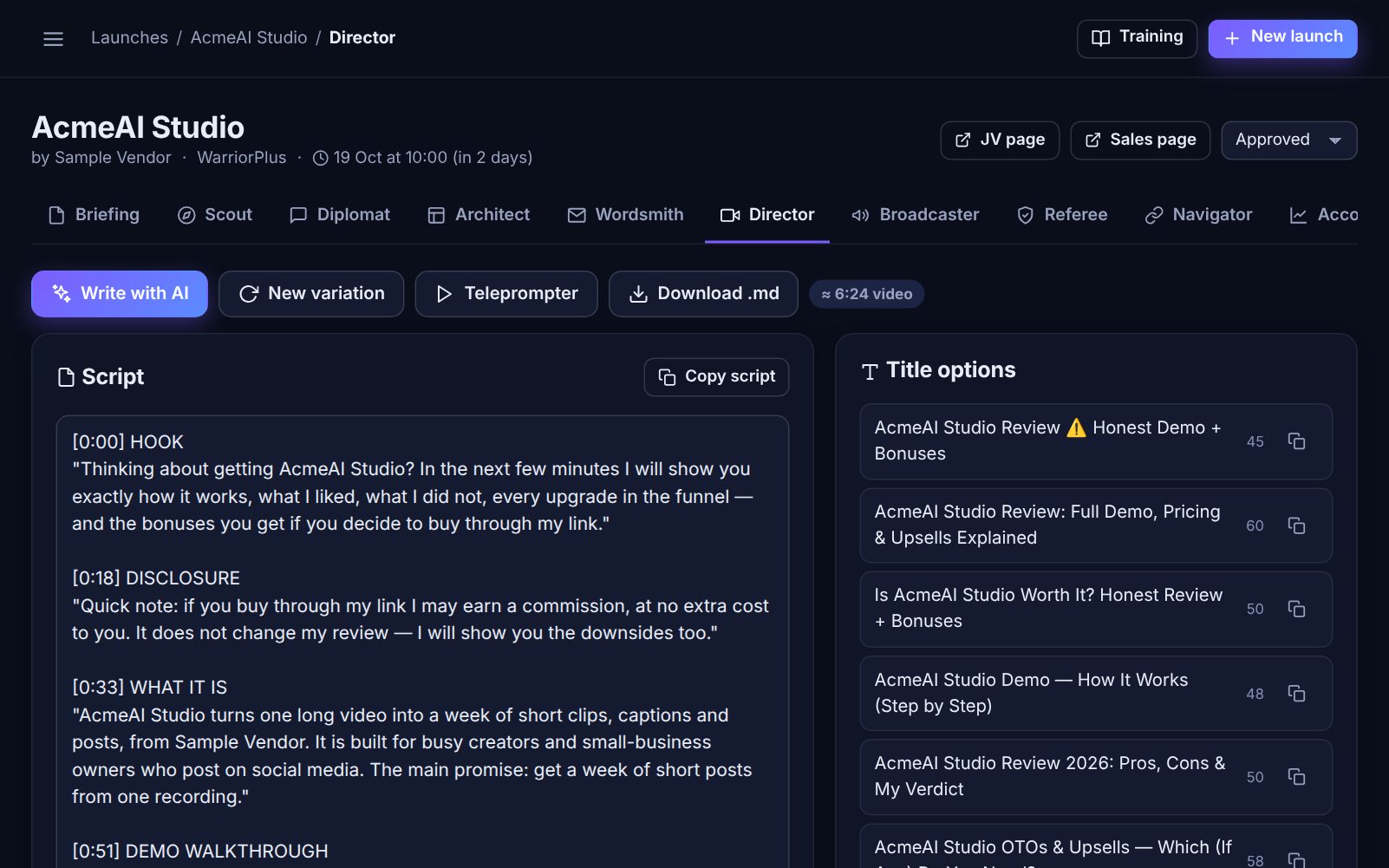The width and height of the screenshot is (1389, 868).
Task: Switch to the Briefing tab
Action: click(x=94, y=215)
